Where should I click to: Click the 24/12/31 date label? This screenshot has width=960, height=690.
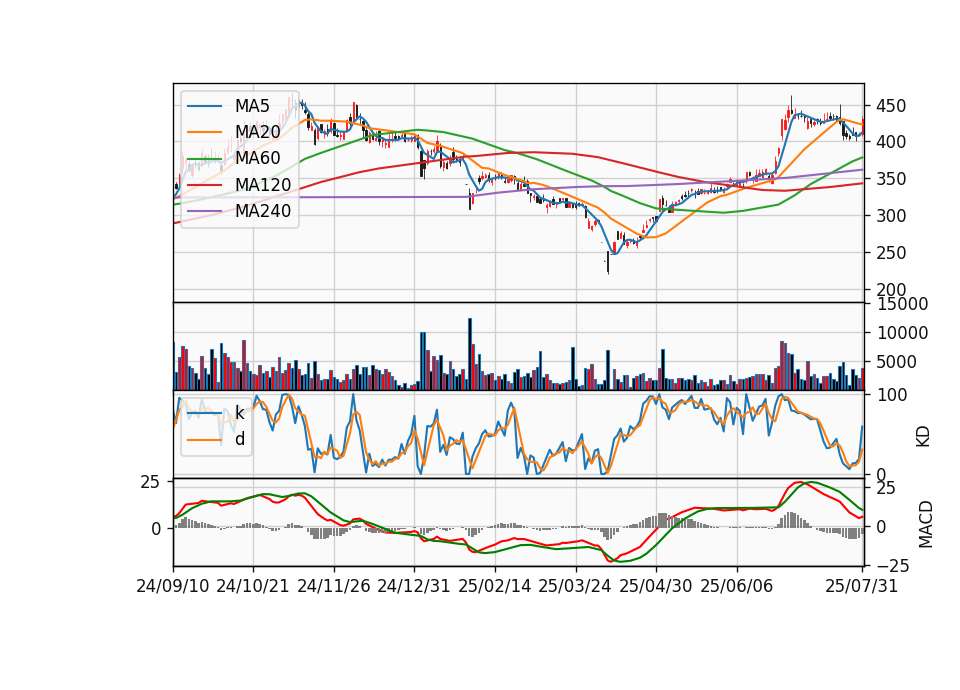point(414,586)
